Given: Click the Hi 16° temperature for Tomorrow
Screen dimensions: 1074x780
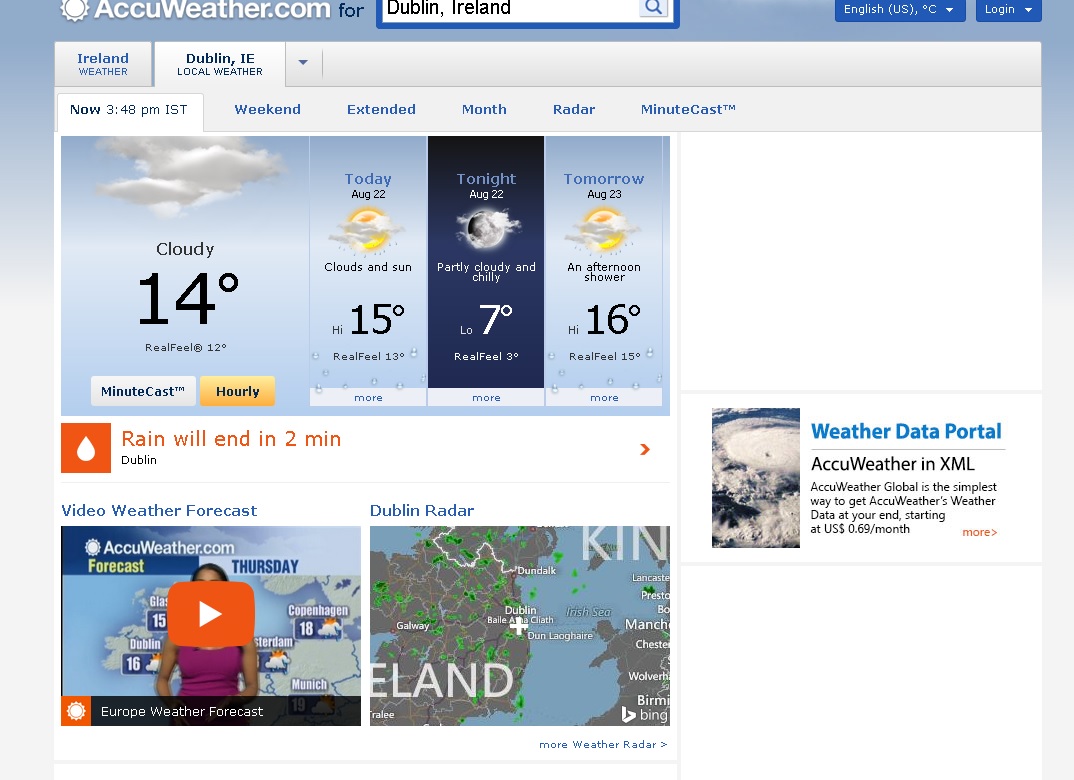Looking at the screenshot, I should pos(604,320).
